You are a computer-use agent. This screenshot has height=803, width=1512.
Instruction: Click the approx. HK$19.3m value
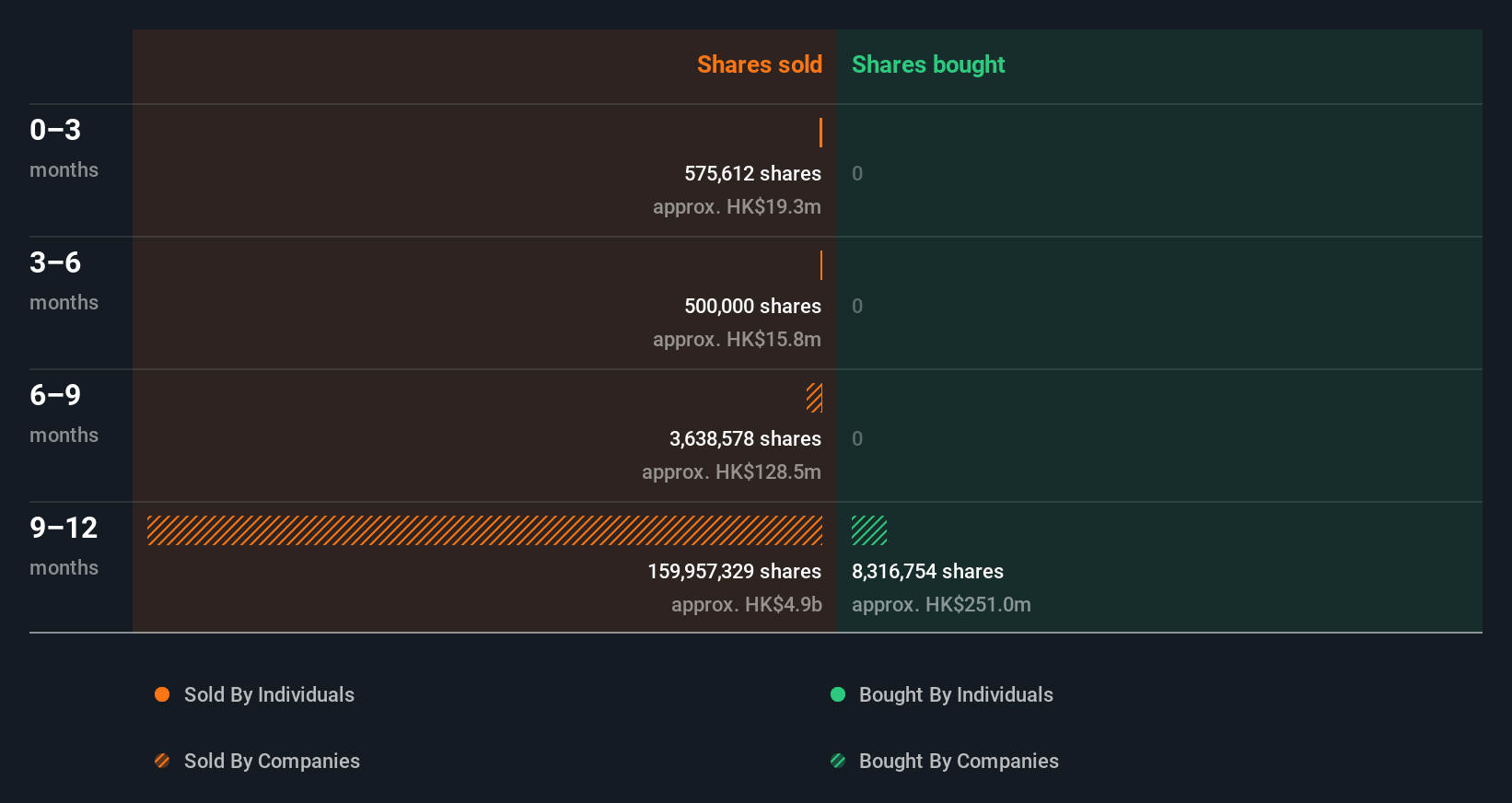737,206
